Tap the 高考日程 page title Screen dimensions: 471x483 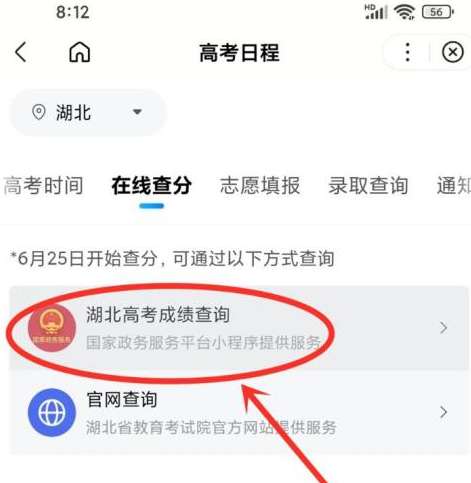click(239, 53)
